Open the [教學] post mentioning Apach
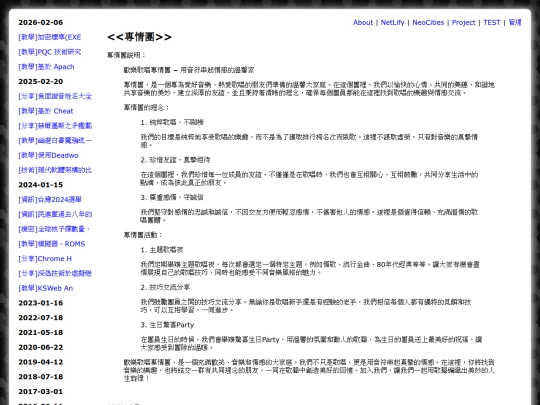The image size is (540, 405). coord(46,67)
